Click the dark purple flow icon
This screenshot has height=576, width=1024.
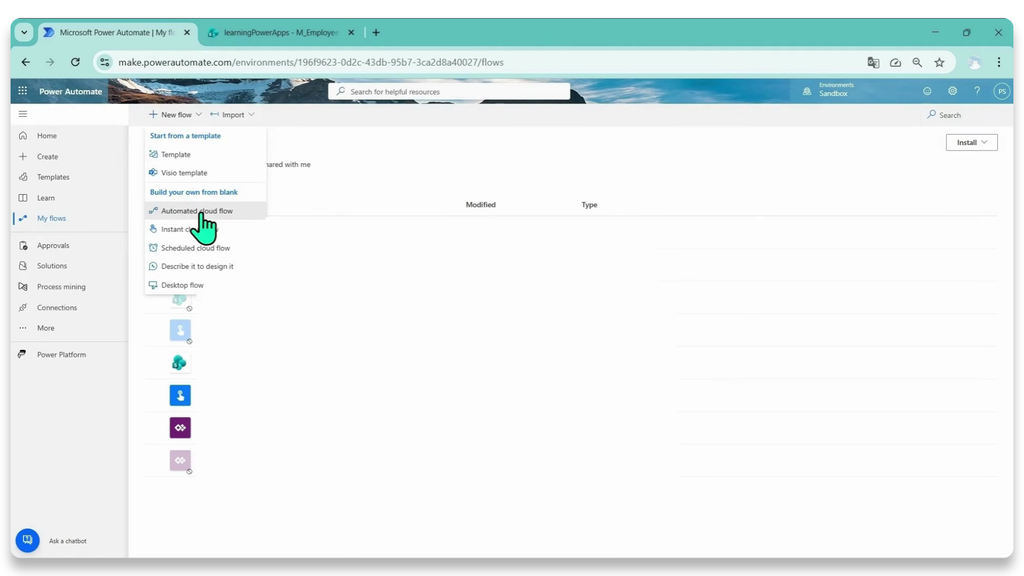click(180, 428)
